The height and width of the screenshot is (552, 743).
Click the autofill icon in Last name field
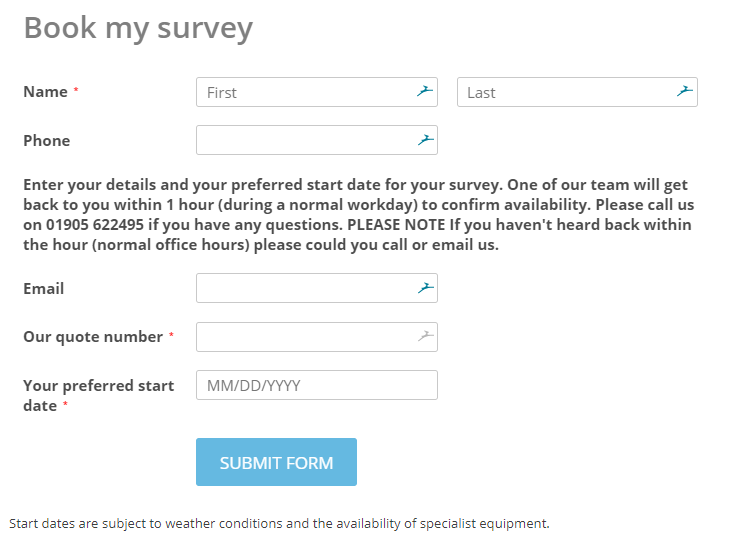pos(685,92)
